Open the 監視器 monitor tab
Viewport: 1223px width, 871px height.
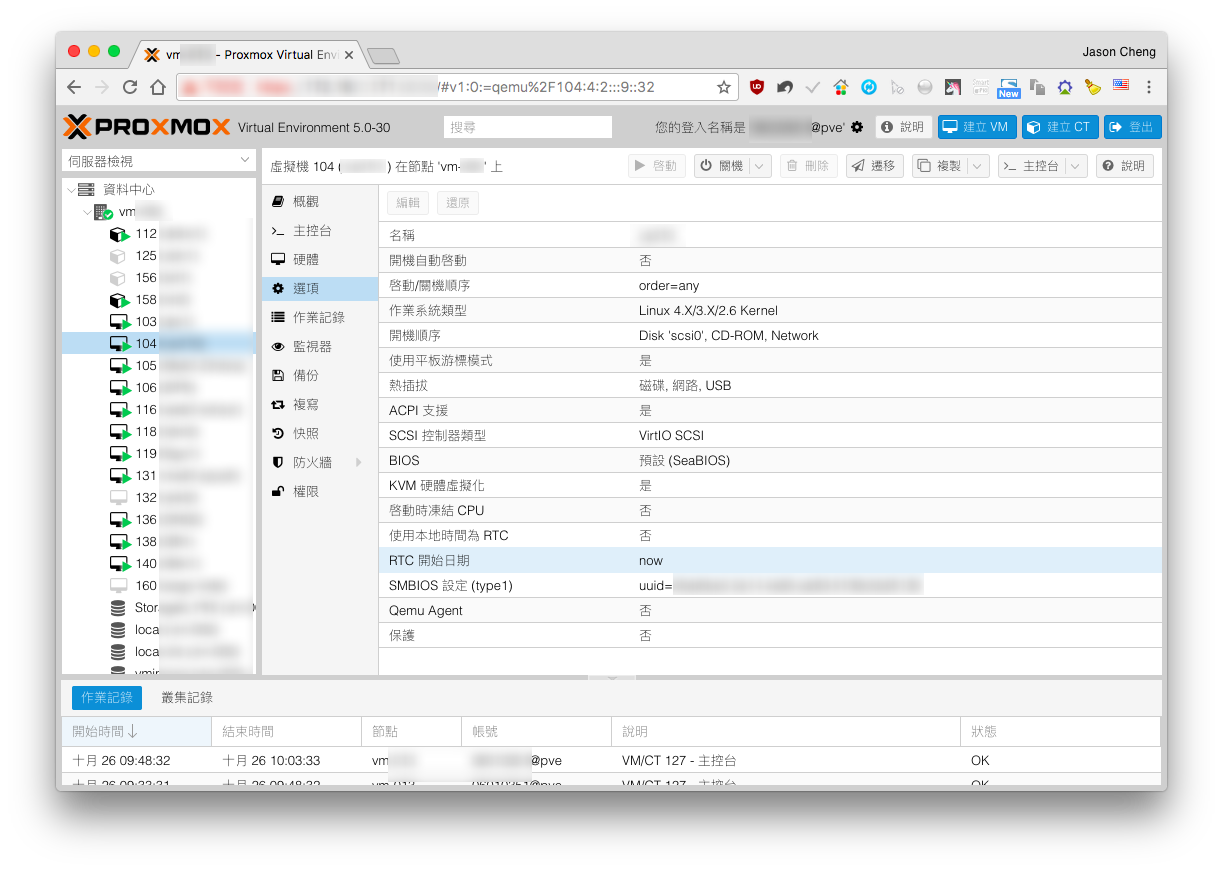point(320,346)
